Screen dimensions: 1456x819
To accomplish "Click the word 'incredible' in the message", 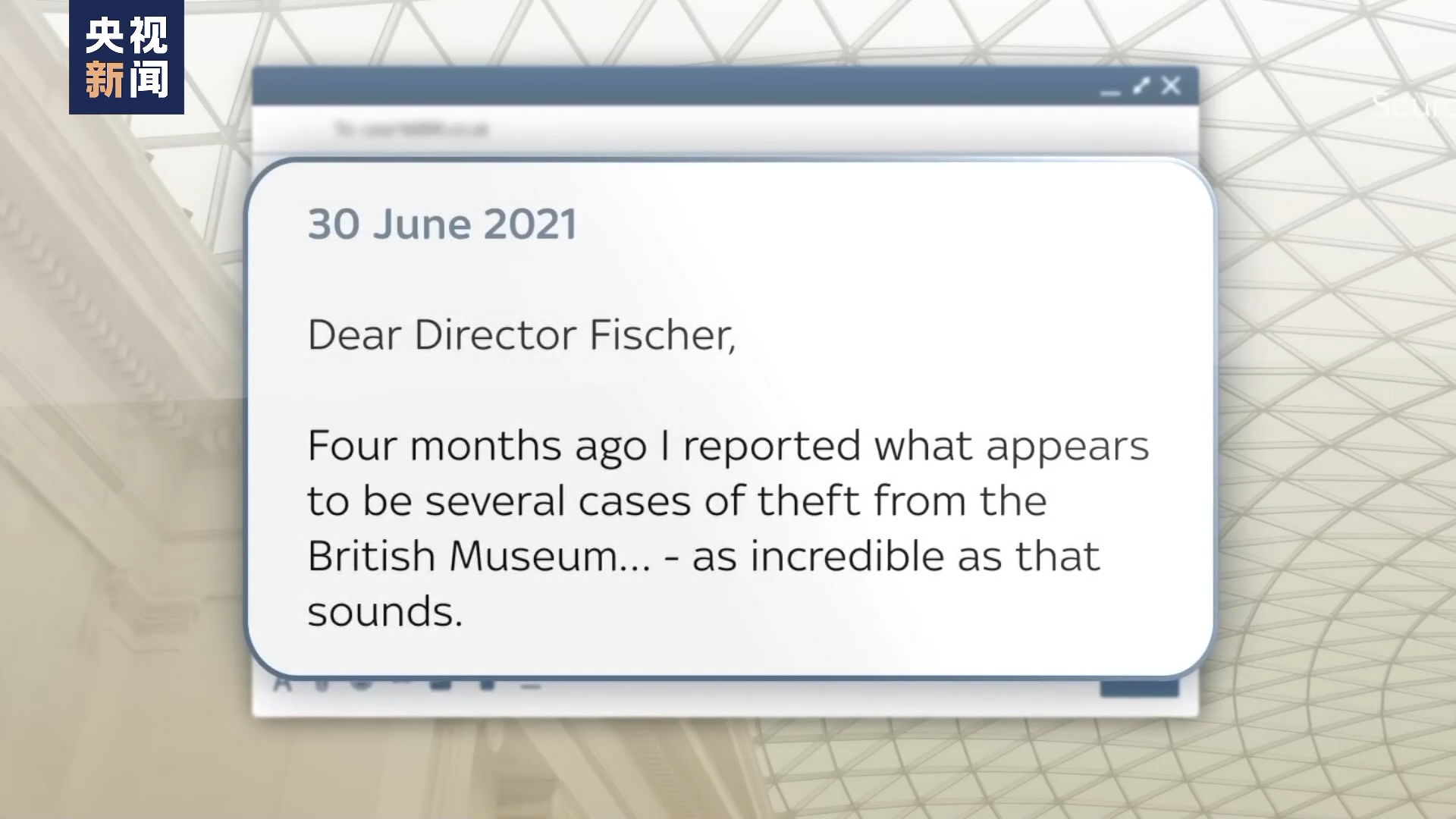I will (x=847, y=557).
